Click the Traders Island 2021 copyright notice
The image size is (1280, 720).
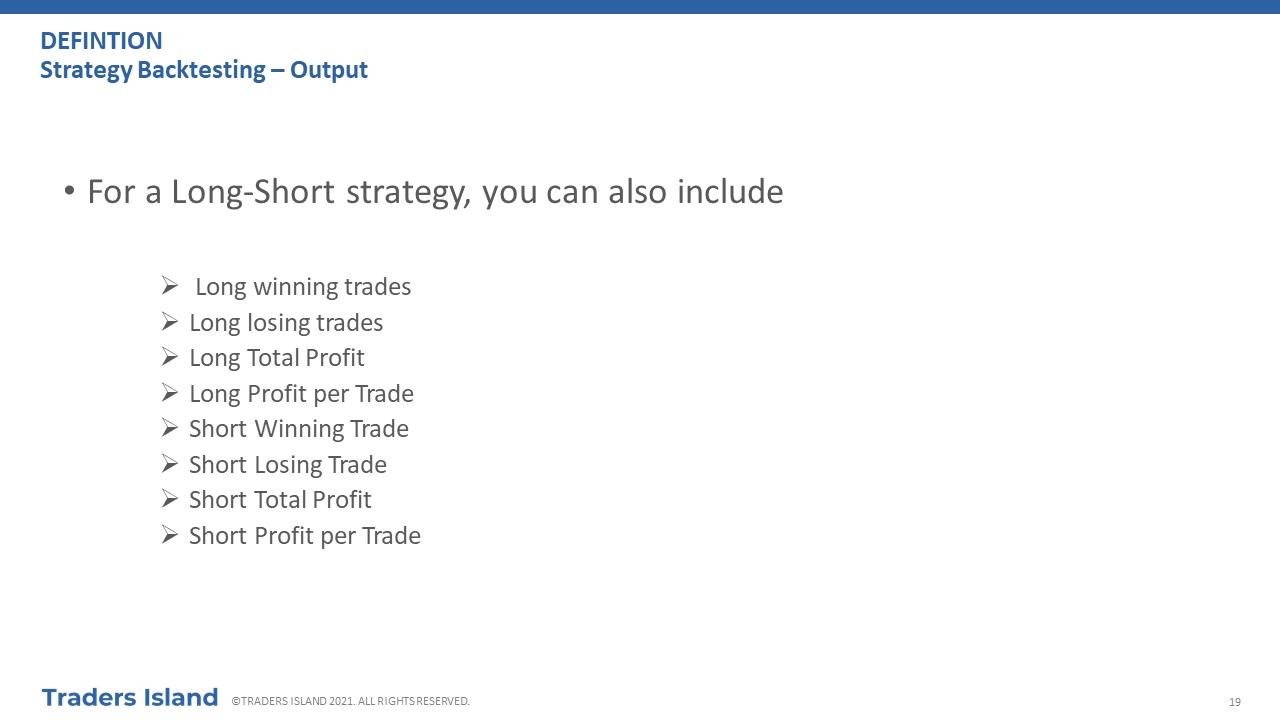pyautogui.click(x=351, y=701)
